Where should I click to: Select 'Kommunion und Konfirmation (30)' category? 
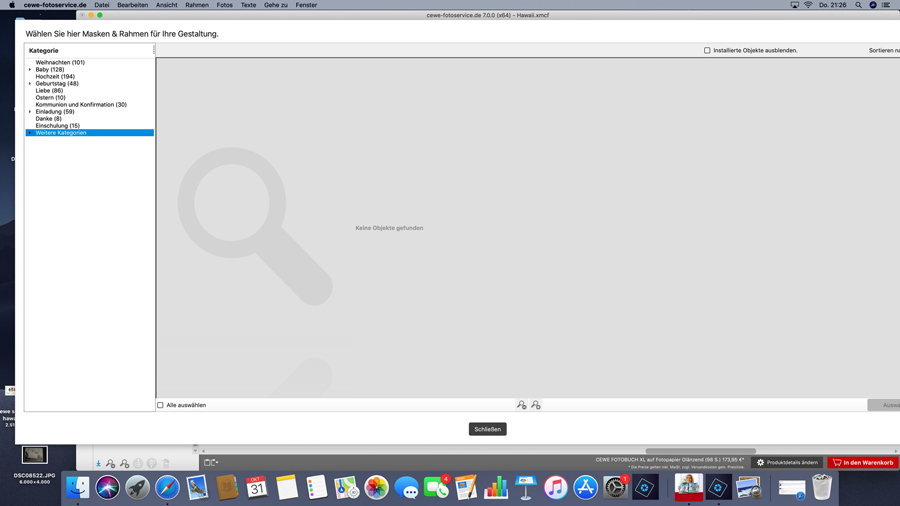click(81, 104)
